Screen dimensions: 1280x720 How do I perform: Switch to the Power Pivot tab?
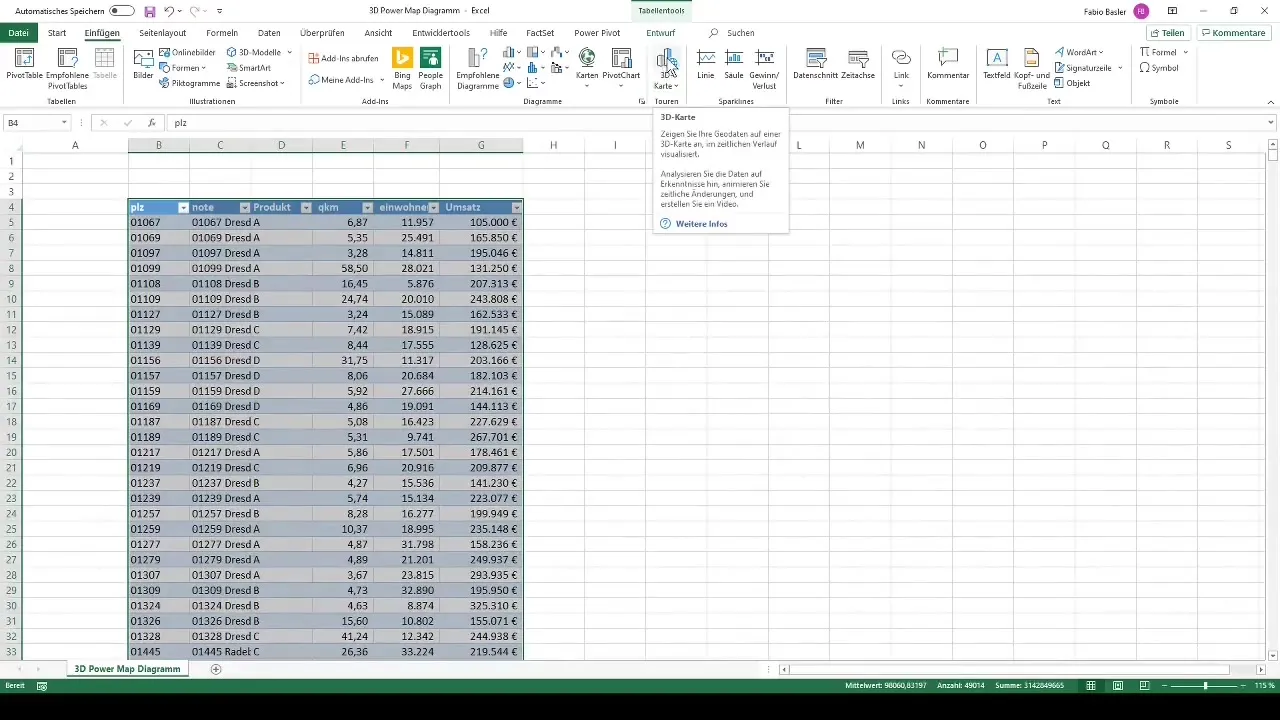click(597, 33)
